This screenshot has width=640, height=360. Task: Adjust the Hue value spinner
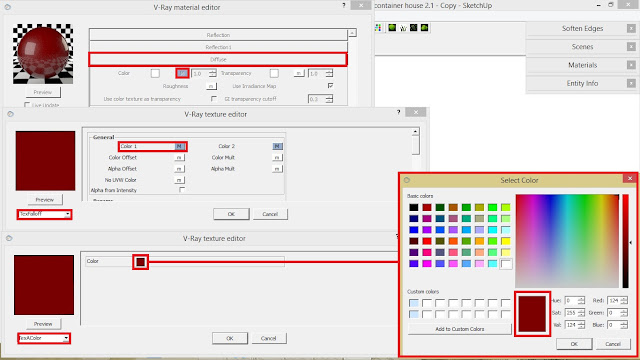point(581,301)
